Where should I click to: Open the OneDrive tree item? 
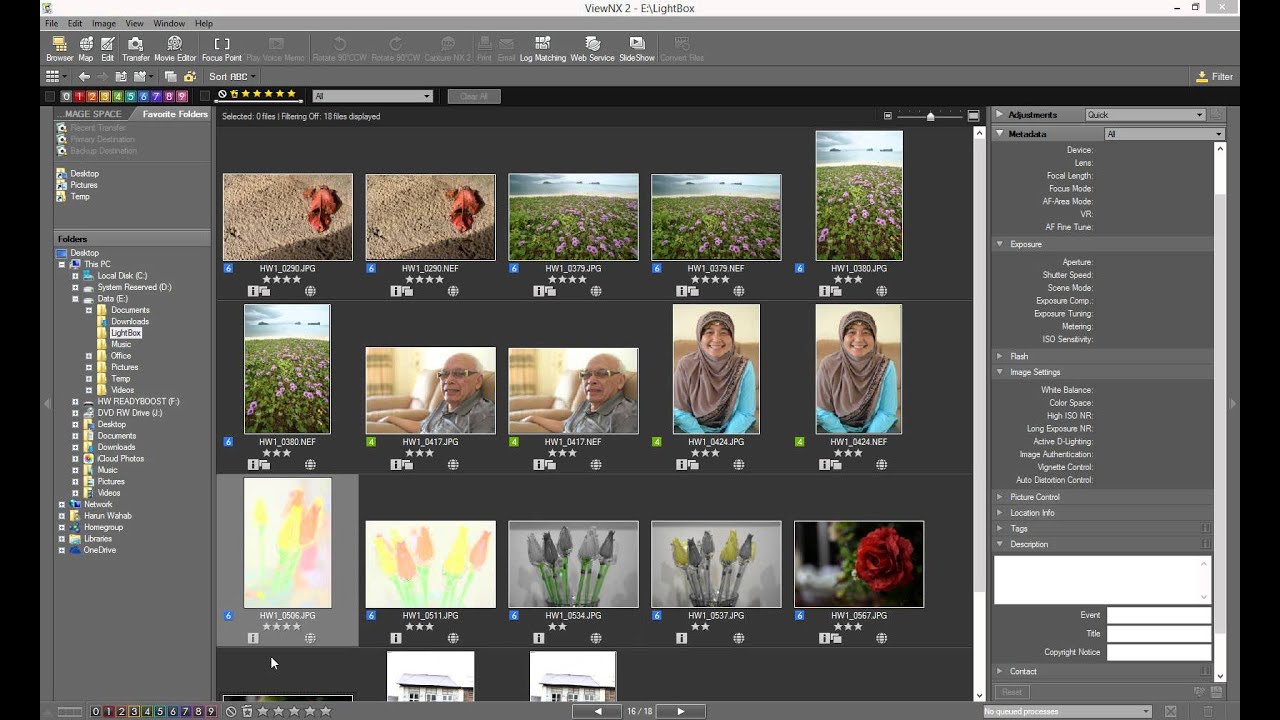pos(100,550)
